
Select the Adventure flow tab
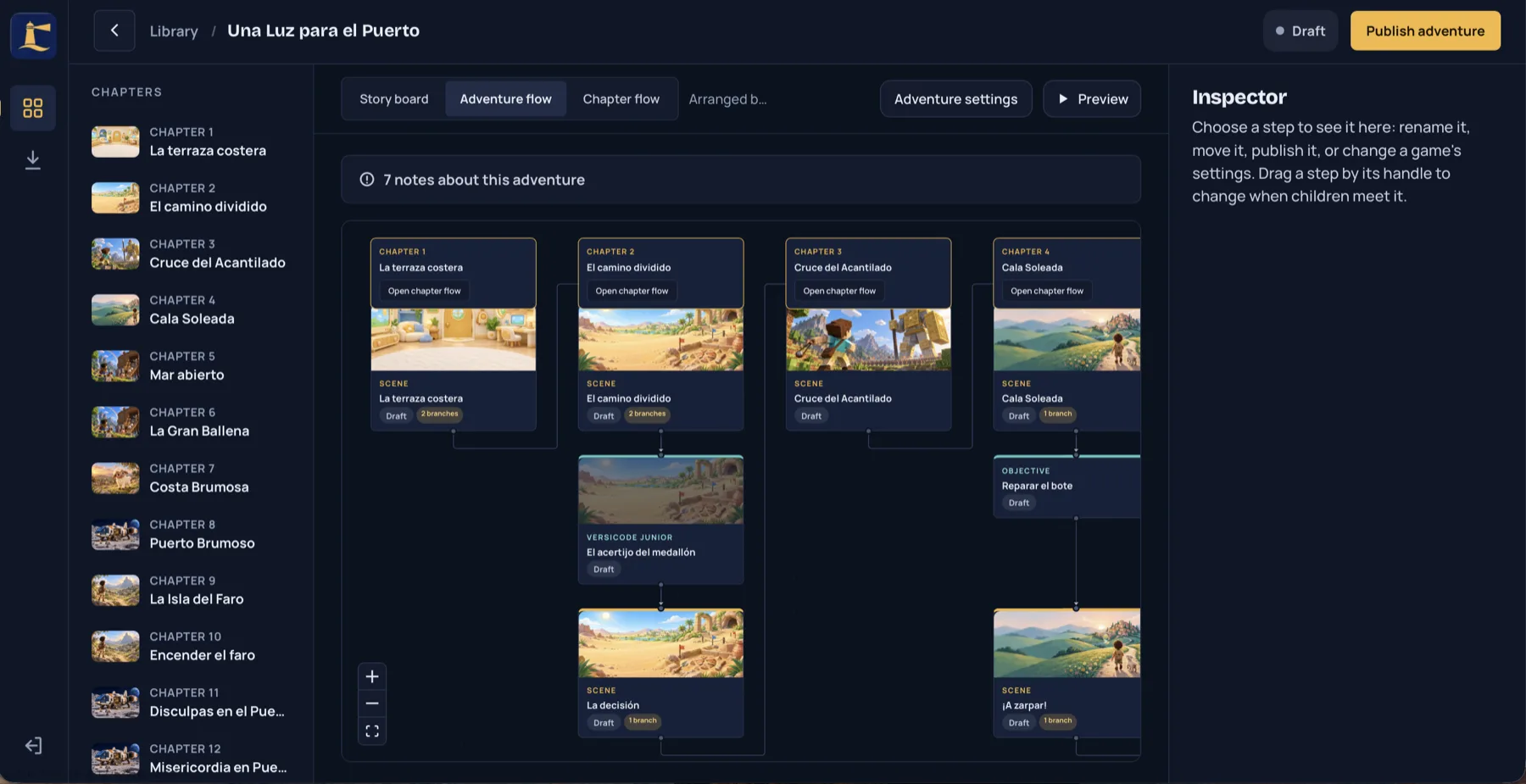(x=506, y=99)
